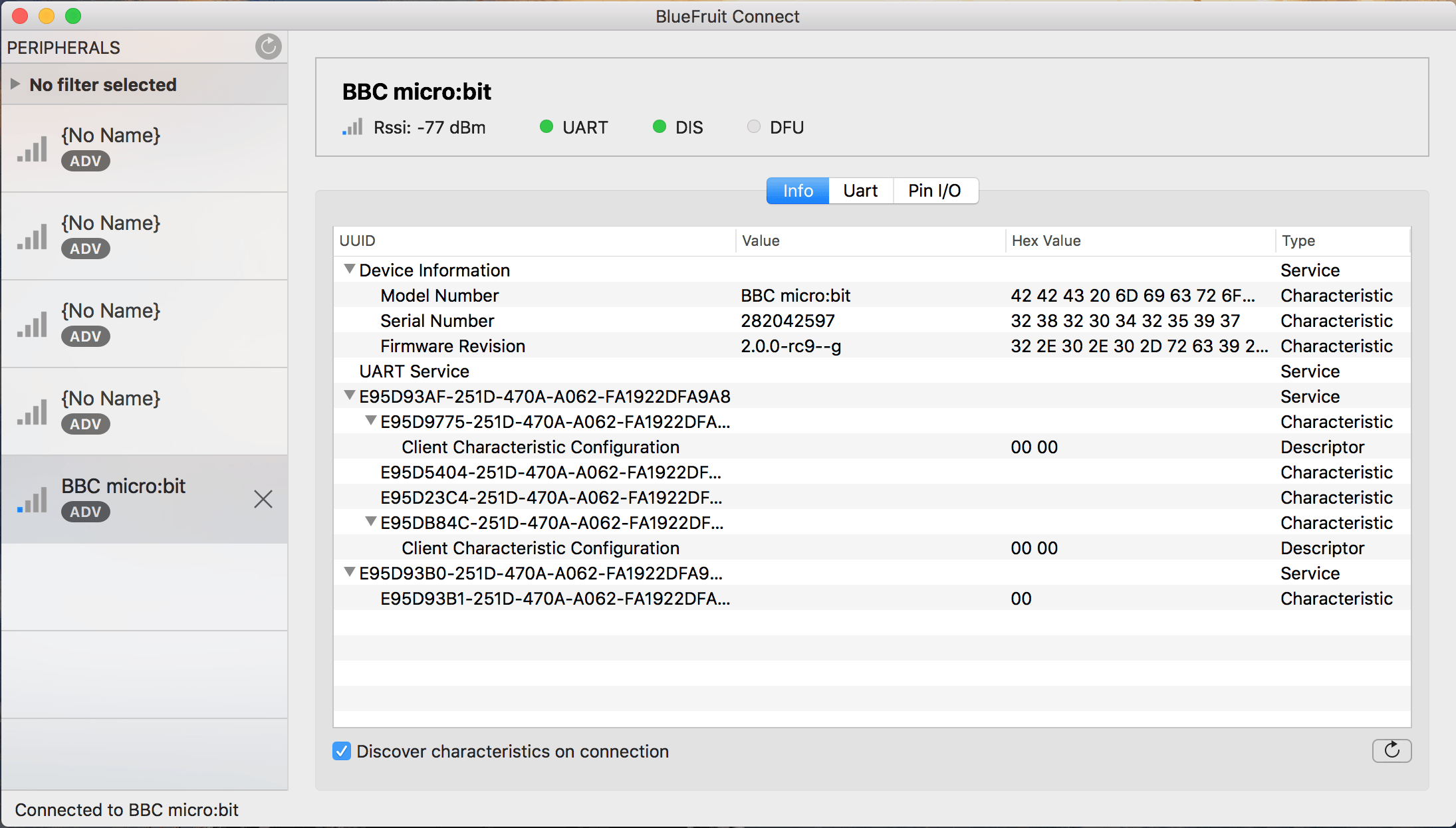The width and height of the screenshot is (1456, 828).
Task: Select the Info tab
Action: 798,191
